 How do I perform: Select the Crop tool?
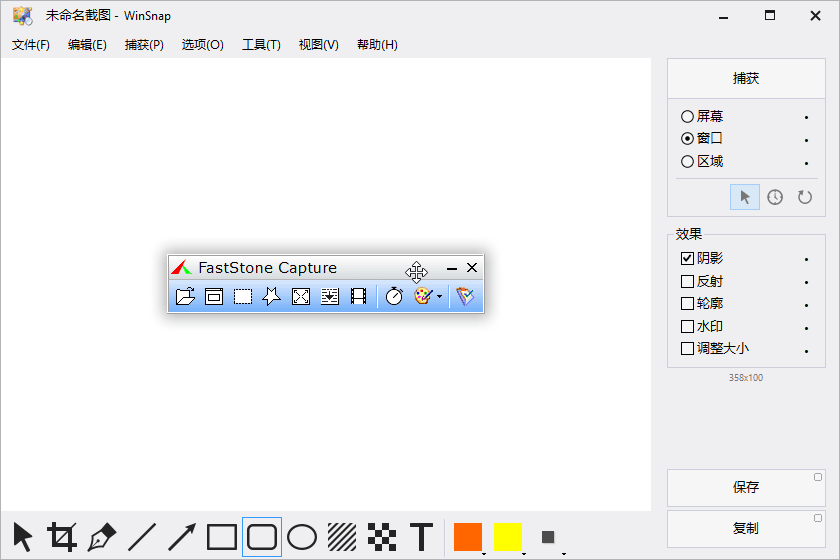62,537
